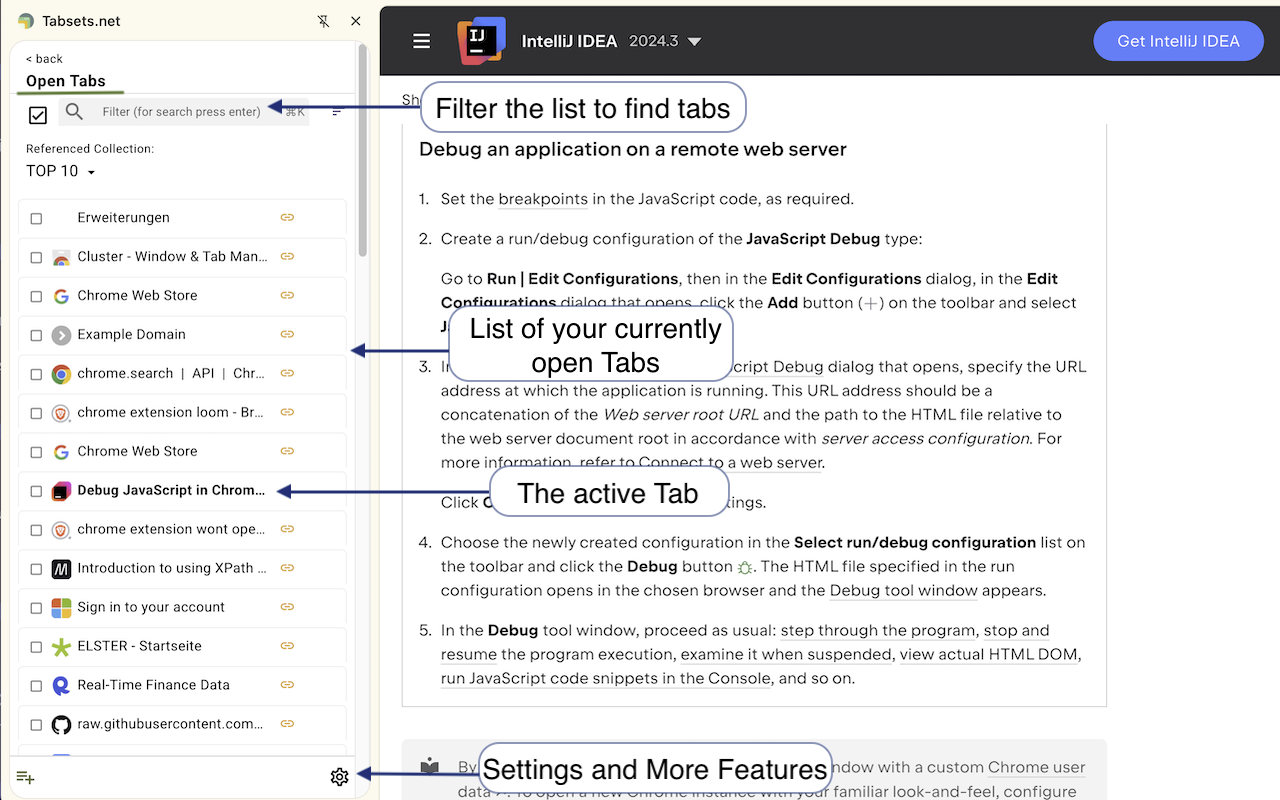Open Real-Time Finance Data via its link icon
This screenshot has height=800, width=1280.
pos(287,685)
